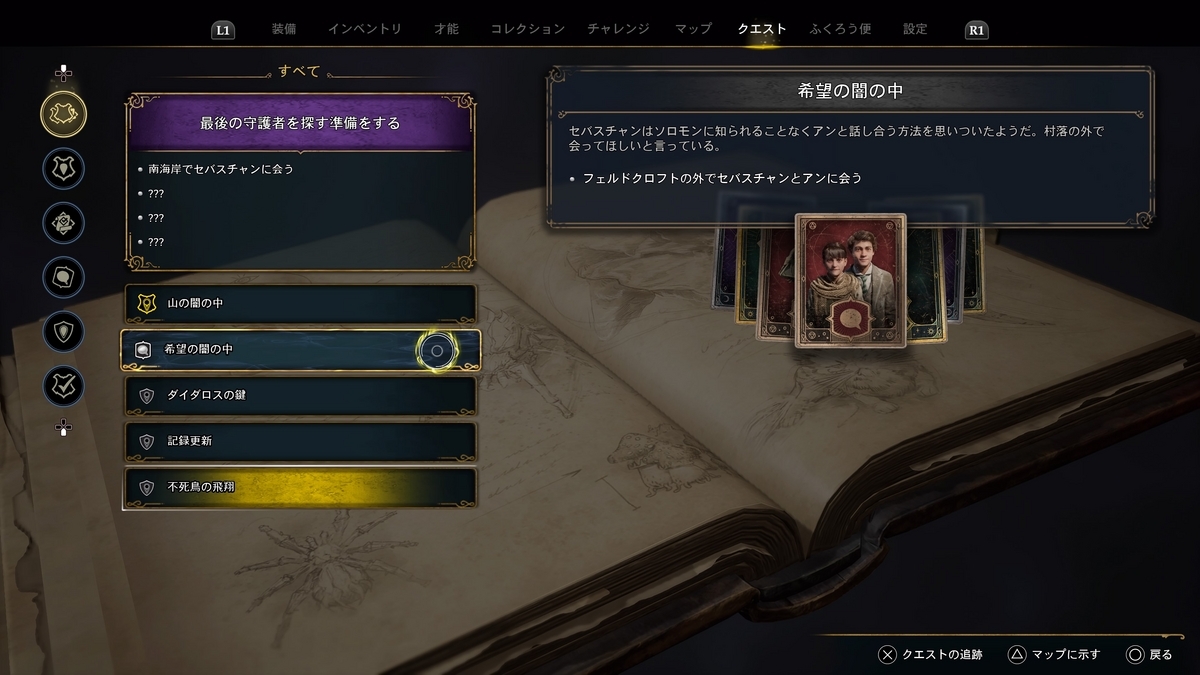The image size is (1200, 675).
Task: Click the Sebastian and Anne quest card
Action: 850,280
